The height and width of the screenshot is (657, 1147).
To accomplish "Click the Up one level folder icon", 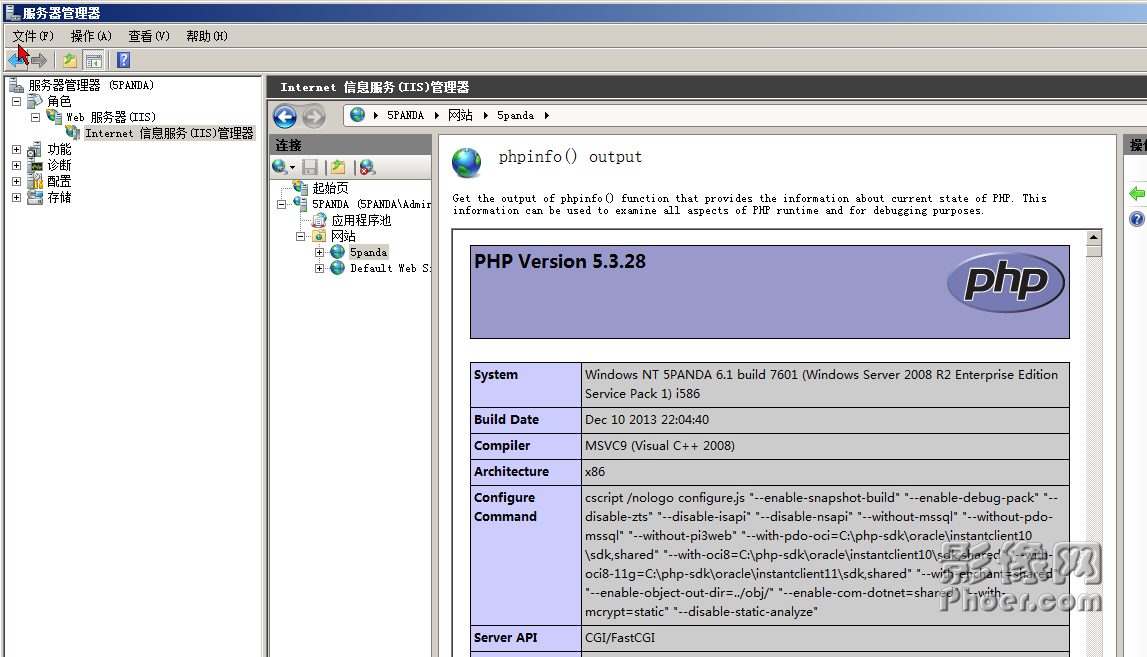I will (69, 60).
